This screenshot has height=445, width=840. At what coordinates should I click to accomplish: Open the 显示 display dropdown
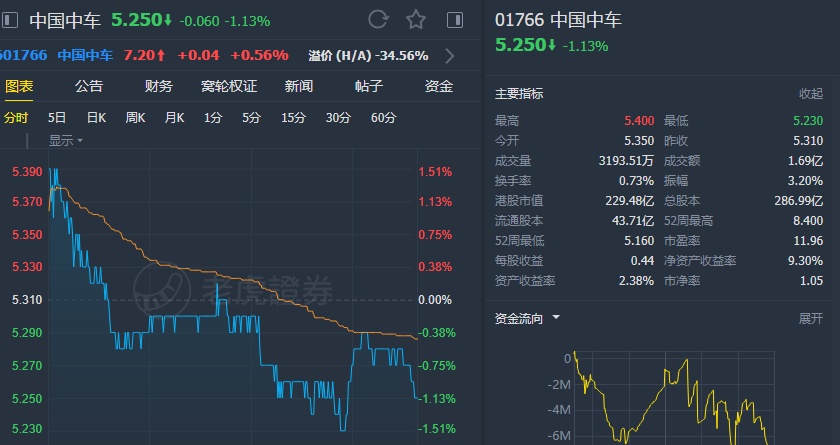(x=66, y=141)
